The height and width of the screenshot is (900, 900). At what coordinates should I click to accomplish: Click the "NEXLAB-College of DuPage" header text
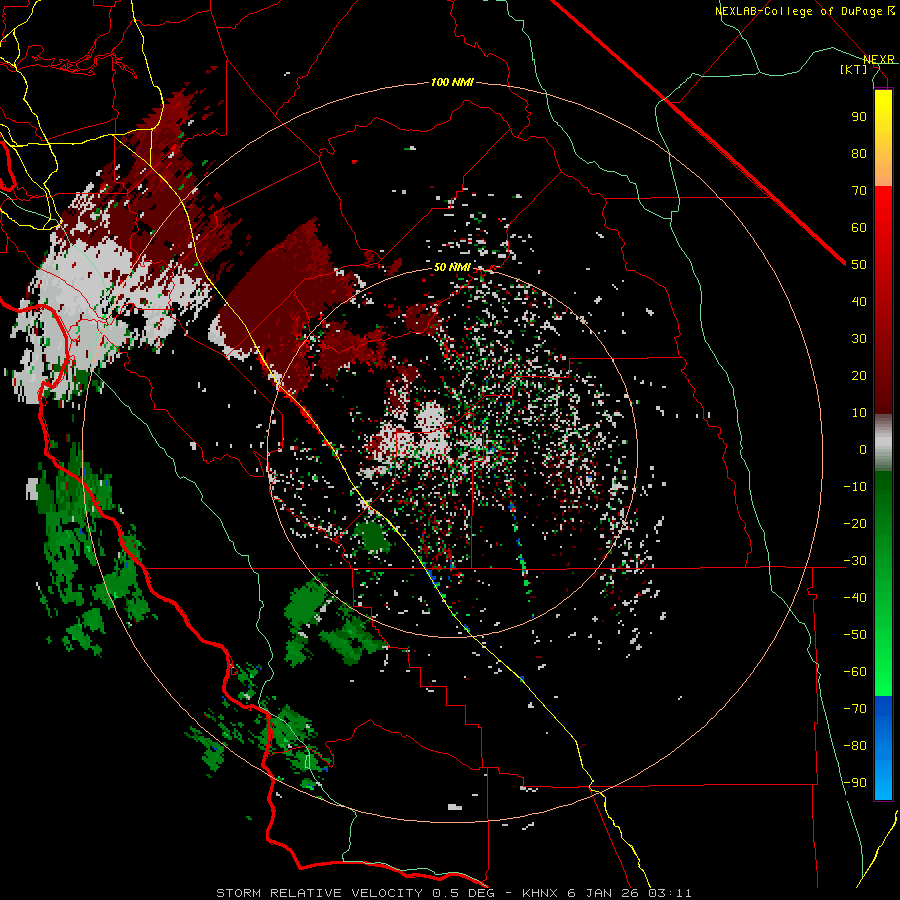point(800,11)
